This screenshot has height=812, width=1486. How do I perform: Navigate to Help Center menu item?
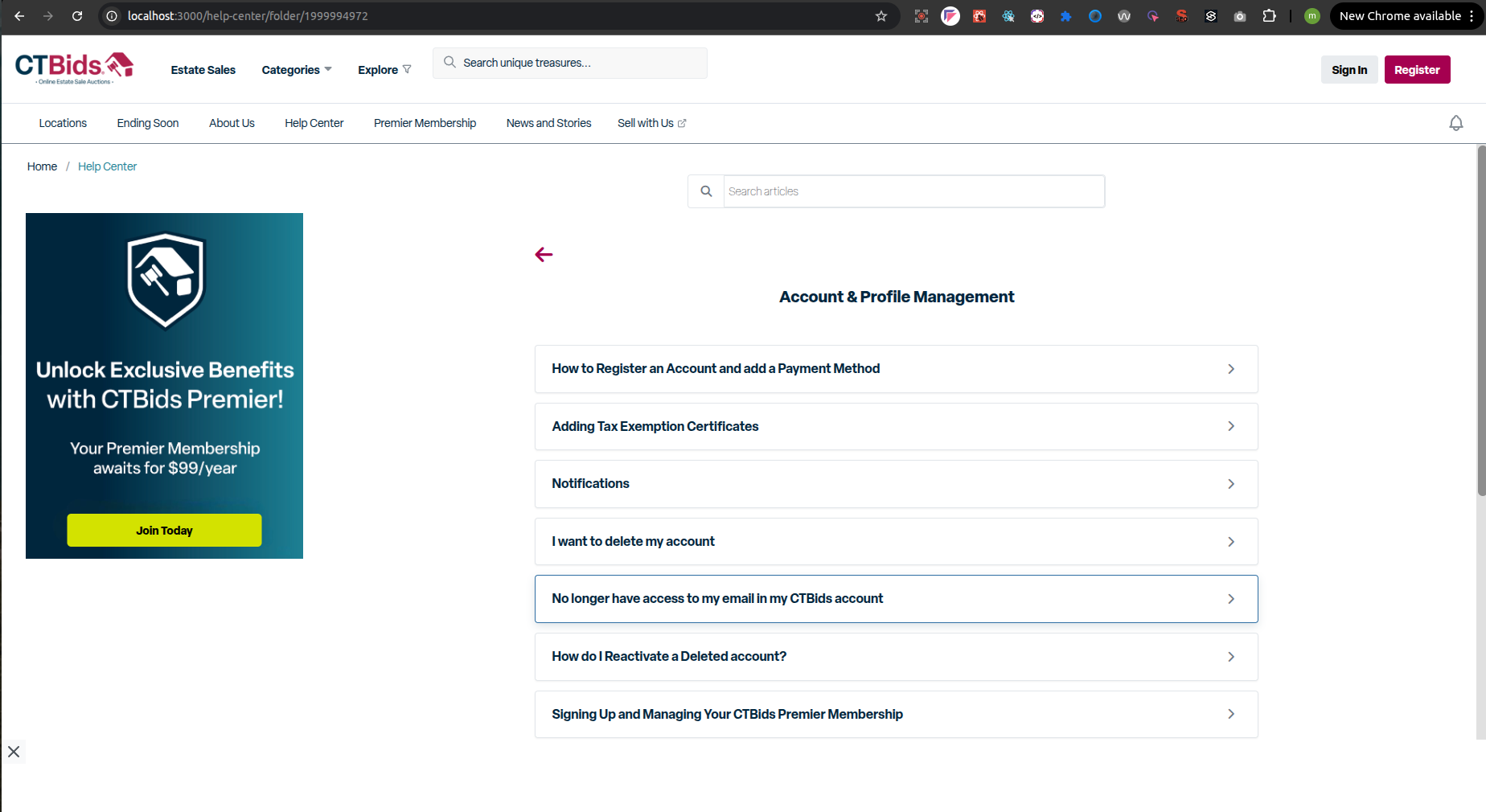314,123
